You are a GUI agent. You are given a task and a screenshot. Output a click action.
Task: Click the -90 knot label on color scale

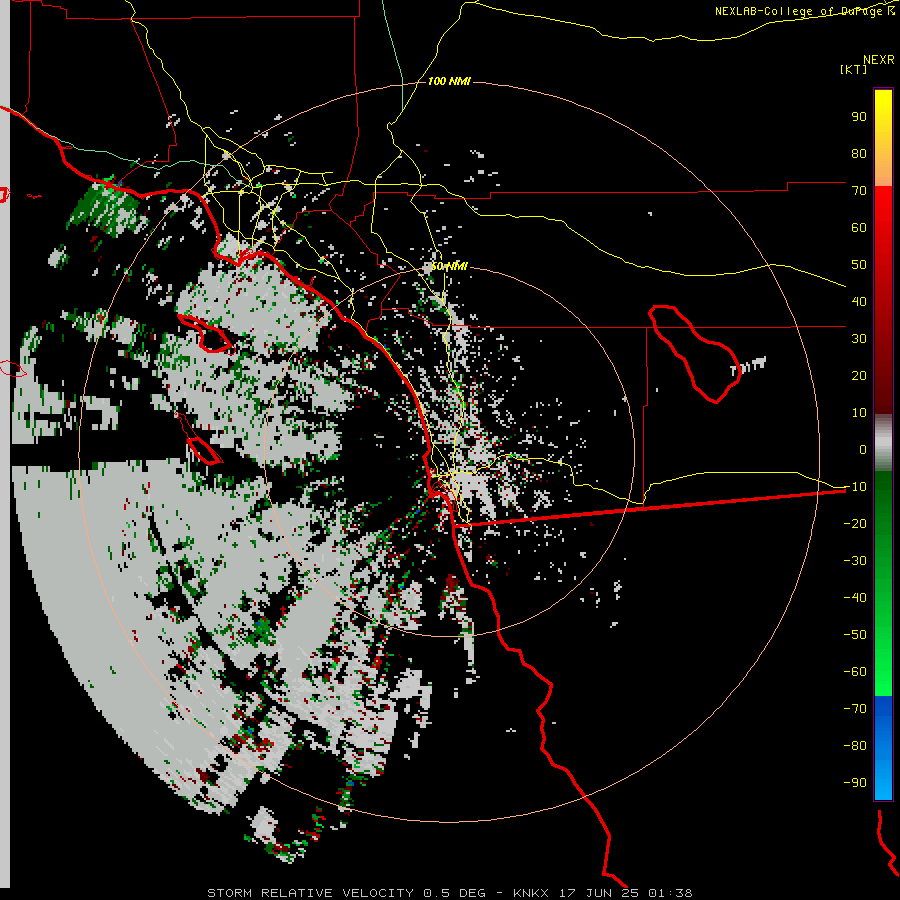[855, 783]
